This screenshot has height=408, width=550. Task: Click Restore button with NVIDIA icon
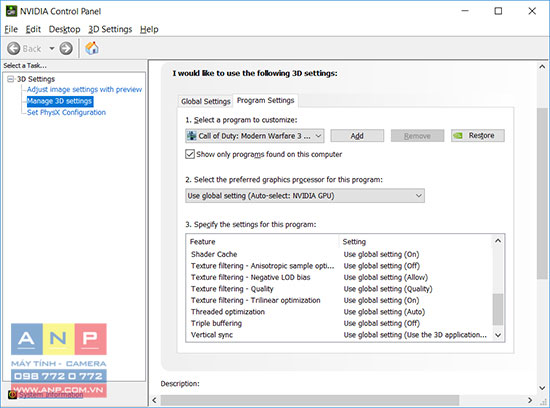(478, 135)
